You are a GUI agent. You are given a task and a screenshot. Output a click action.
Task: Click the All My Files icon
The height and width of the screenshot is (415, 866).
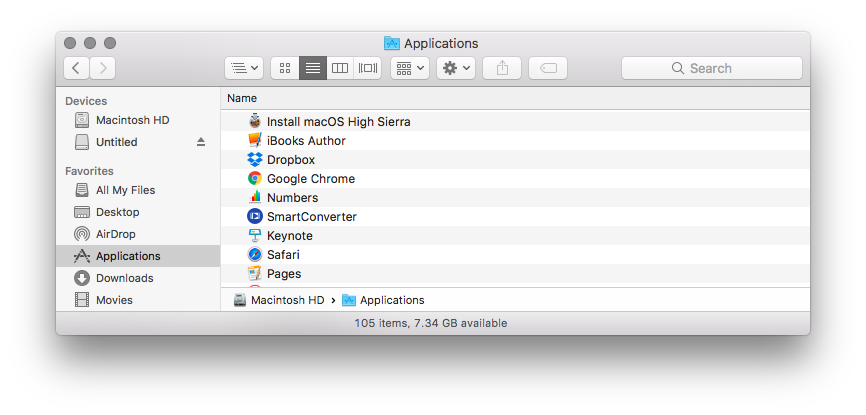click(82, 190)
